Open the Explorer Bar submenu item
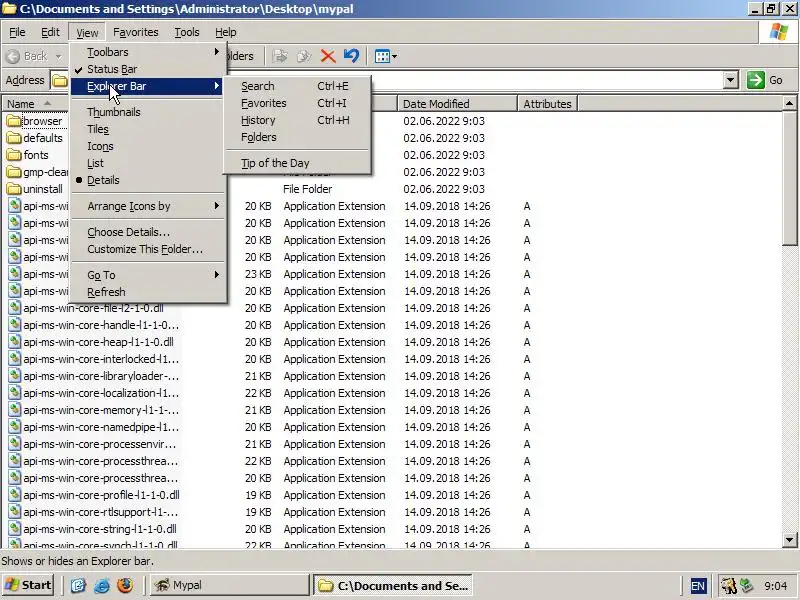 [x=148, y=86]
